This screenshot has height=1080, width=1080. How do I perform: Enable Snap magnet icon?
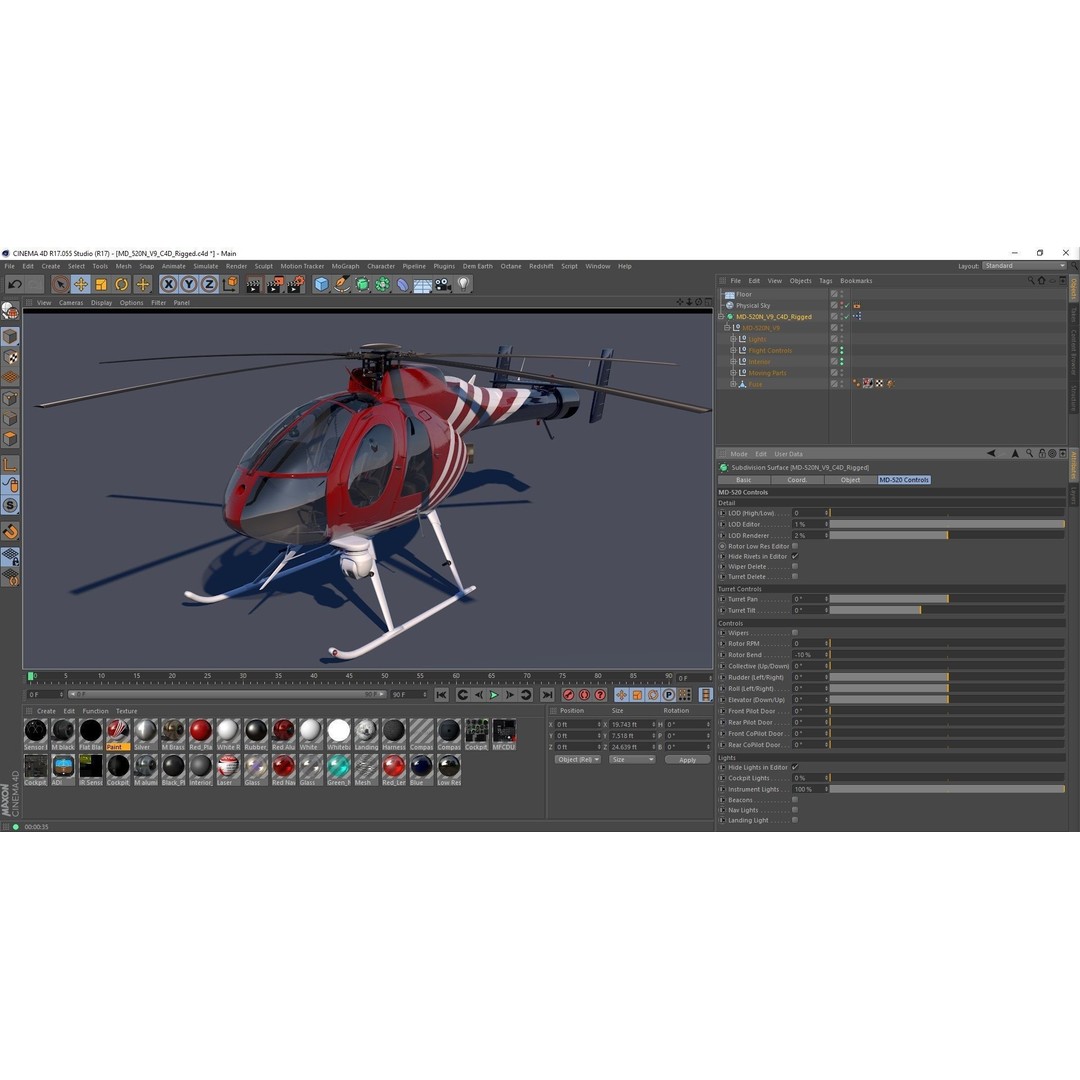click(10, 531)
